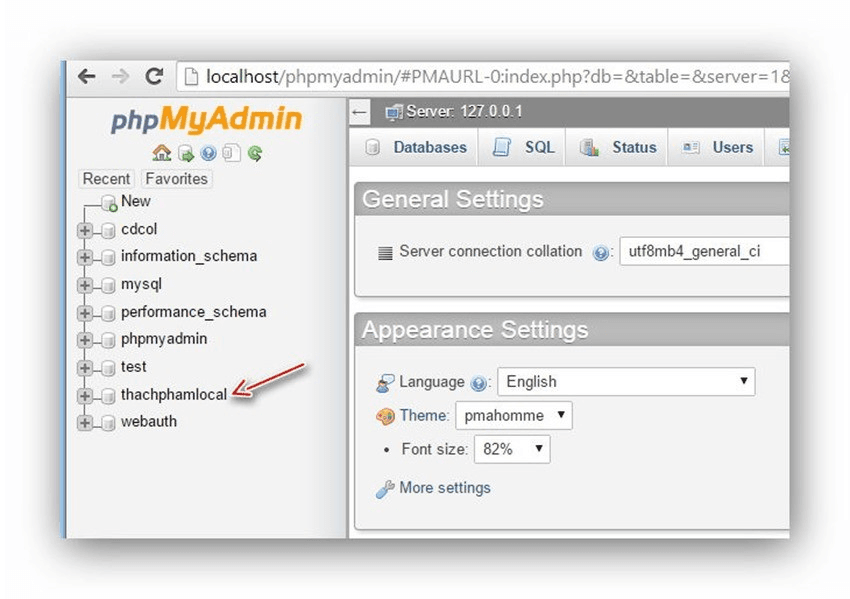Open the Databases tab
850x599 pixels.
(416, 147)
